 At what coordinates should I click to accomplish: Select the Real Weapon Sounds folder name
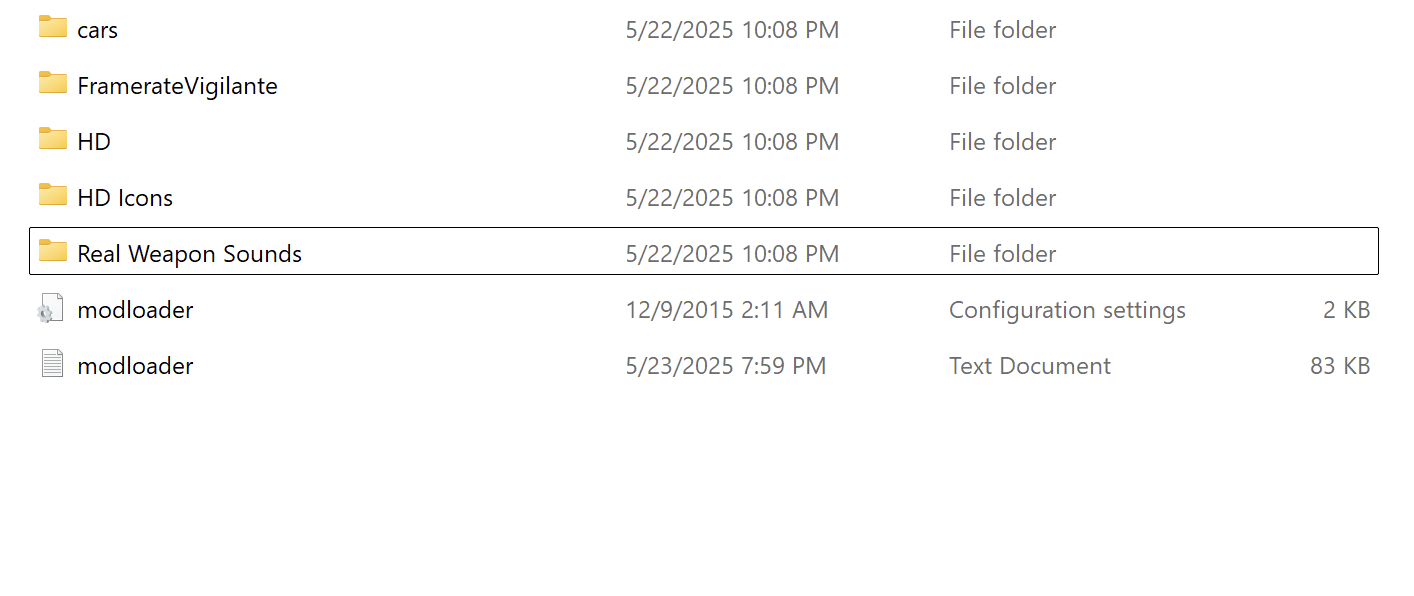pos(189,255)
